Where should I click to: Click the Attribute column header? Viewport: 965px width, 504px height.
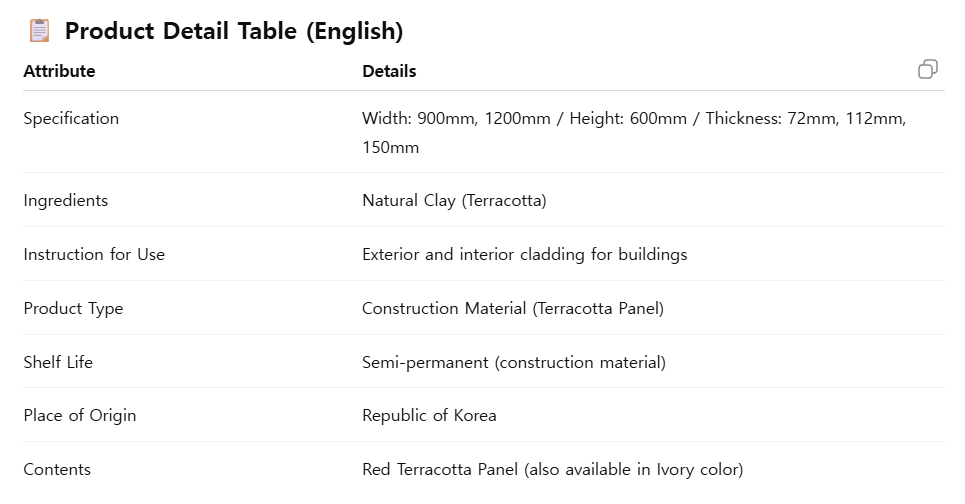pos(59,71)
